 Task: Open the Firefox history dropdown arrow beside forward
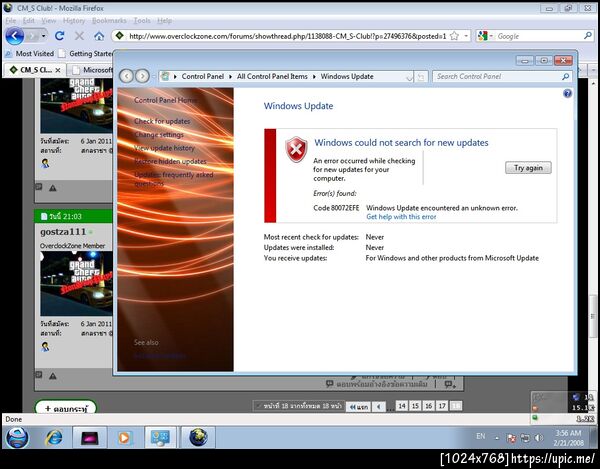coord(44,36)
